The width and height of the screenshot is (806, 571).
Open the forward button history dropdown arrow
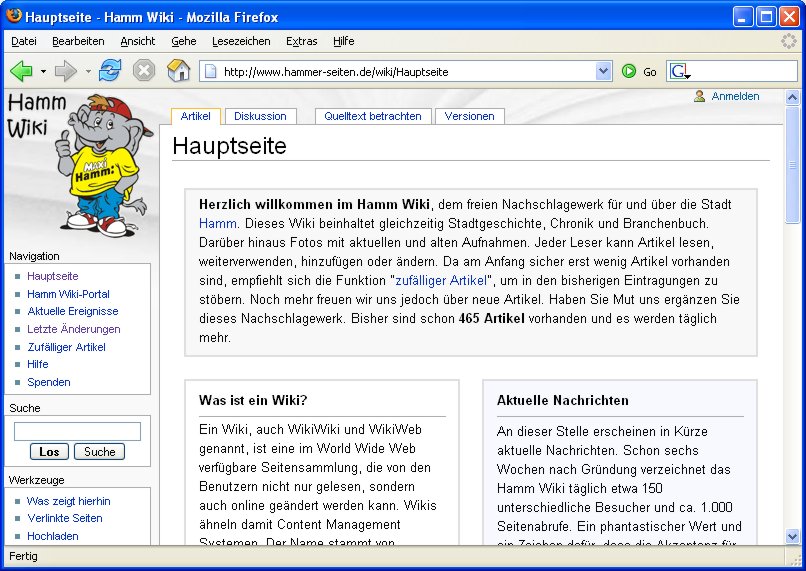point(88,72)
